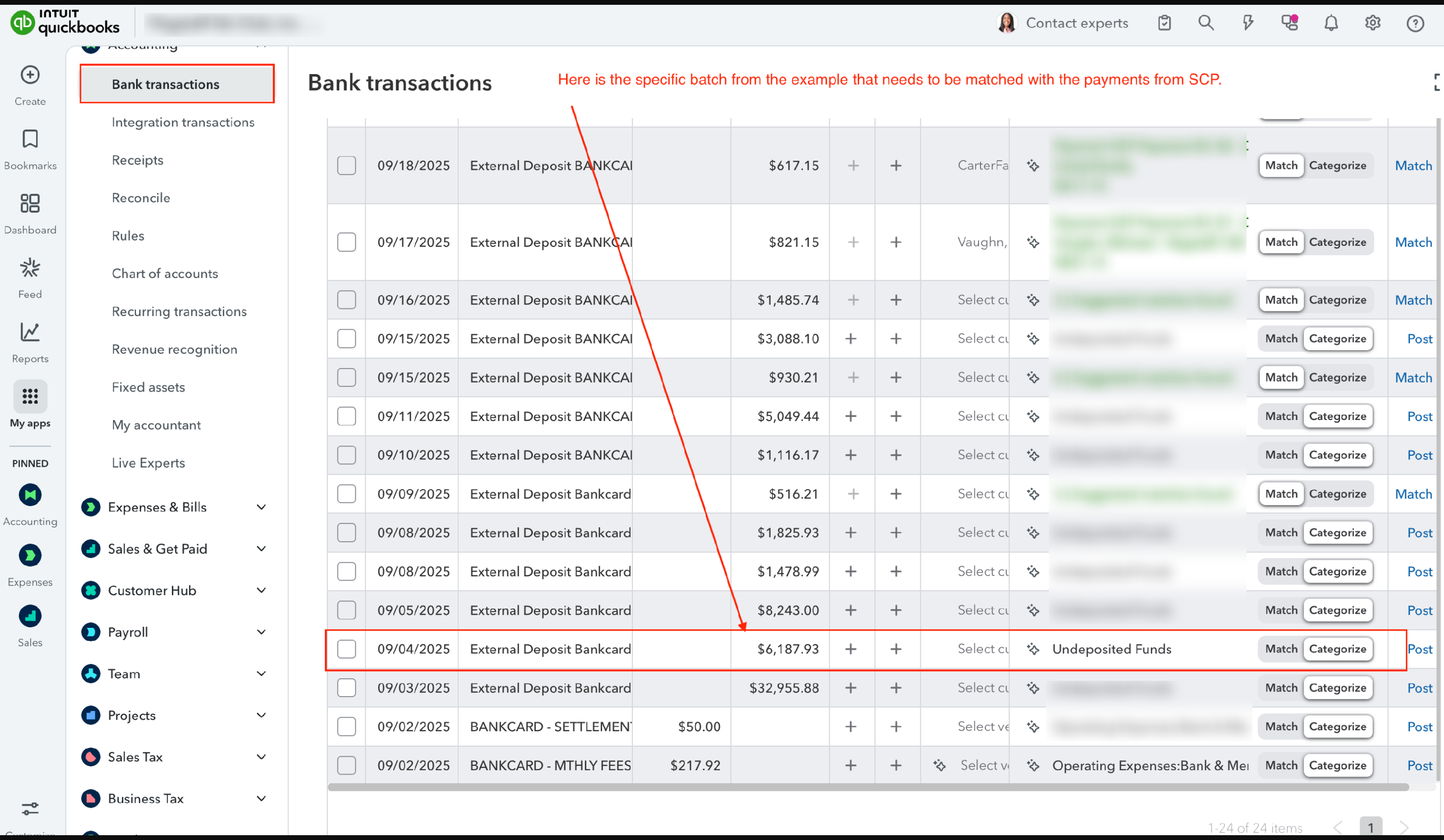
Task: Open My apps grid icon
Action: pos(30,396)
